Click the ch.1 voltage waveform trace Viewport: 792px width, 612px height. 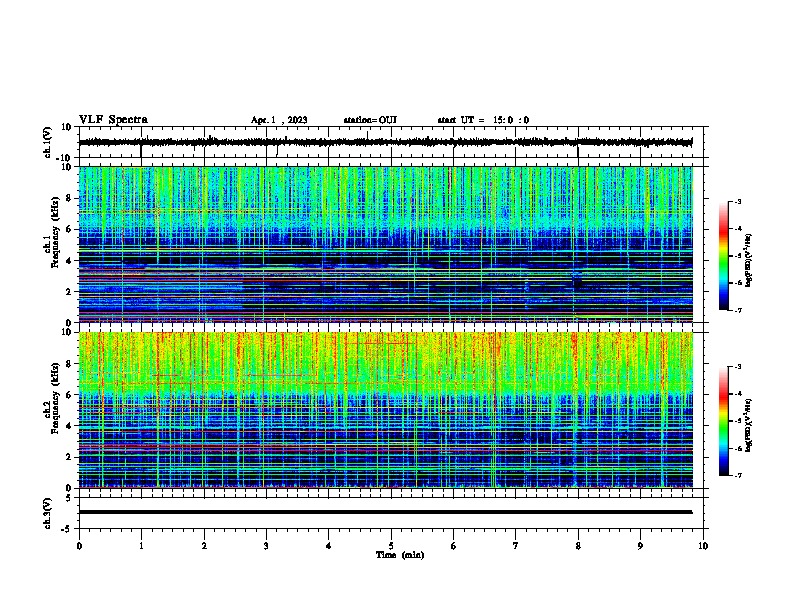point(386,142)
